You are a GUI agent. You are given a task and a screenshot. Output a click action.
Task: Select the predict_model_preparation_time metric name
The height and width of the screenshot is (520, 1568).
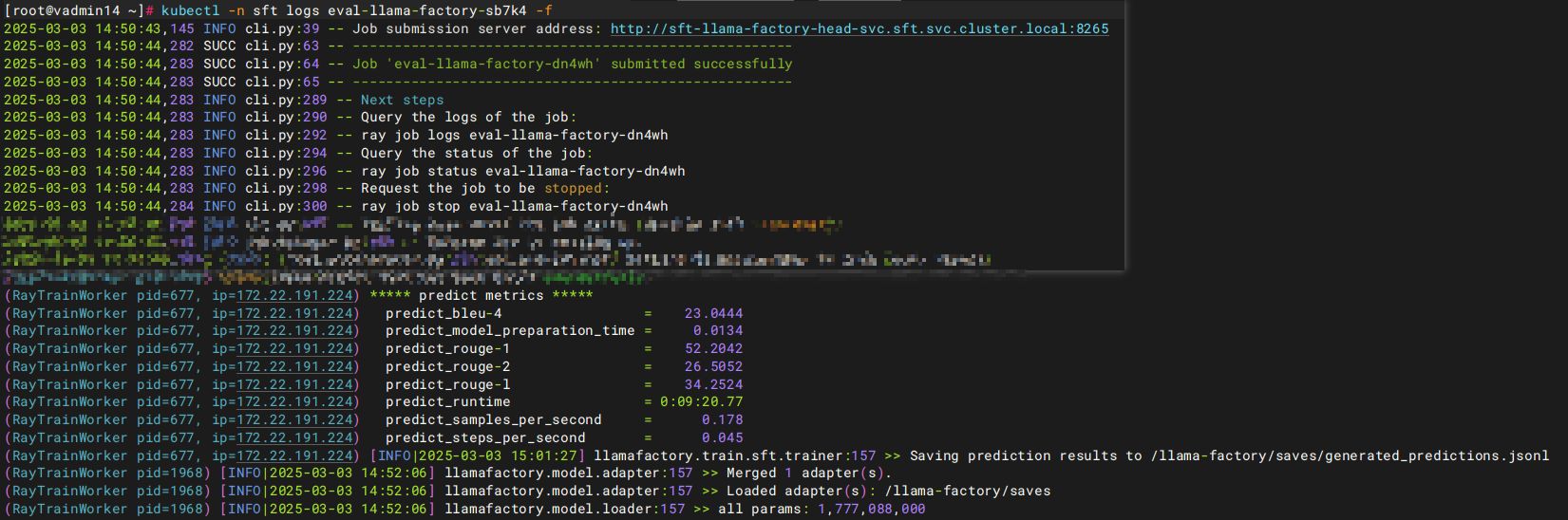pos(510,330)
